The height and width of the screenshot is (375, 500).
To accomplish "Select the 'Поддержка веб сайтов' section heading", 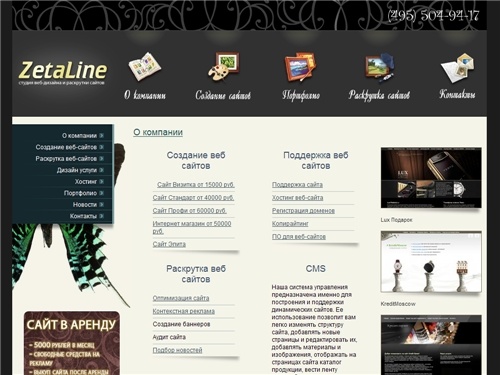I will click(316, 160).
